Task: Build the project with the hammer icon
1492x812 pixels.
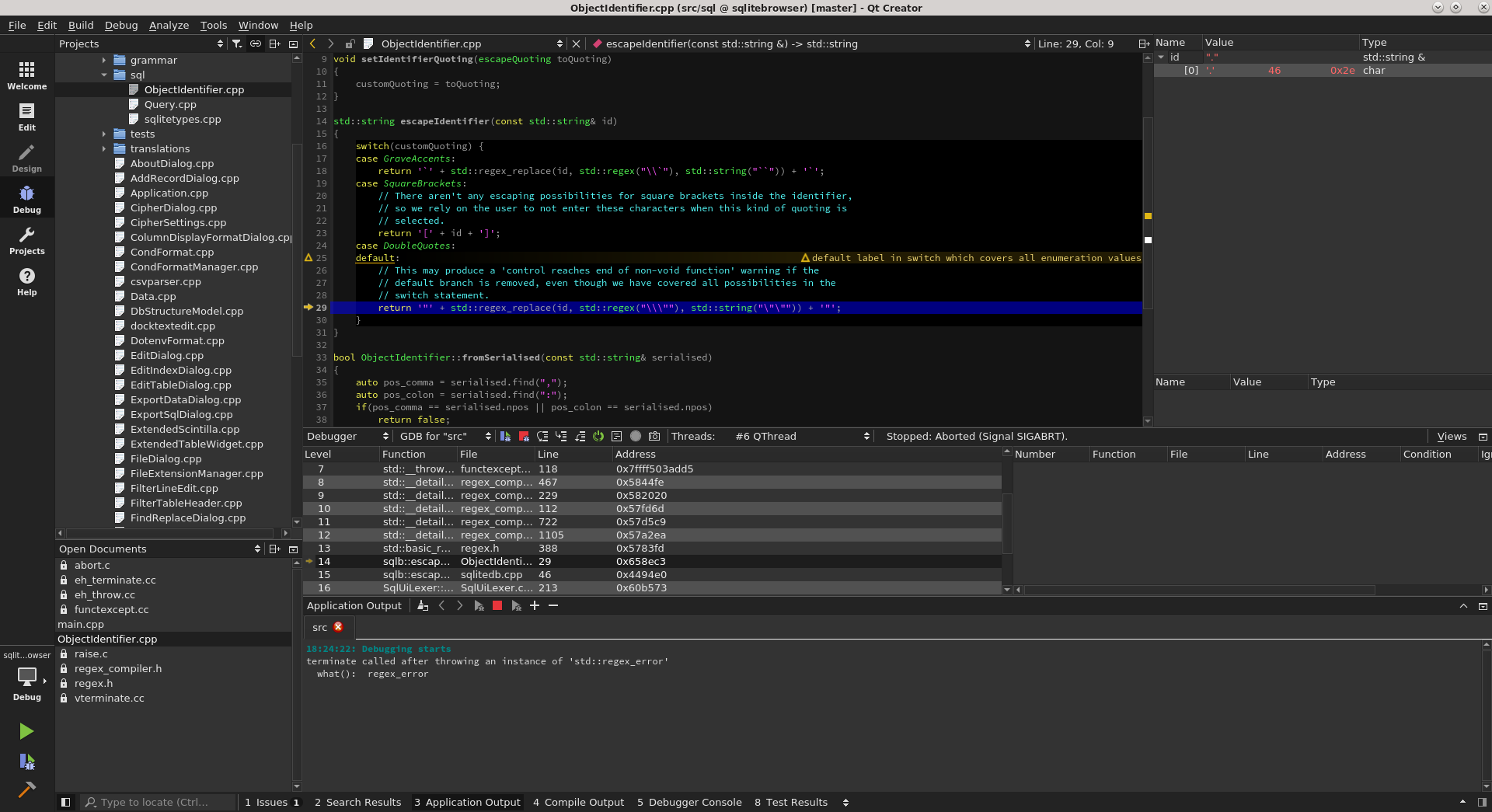Action: coord(27,788)
